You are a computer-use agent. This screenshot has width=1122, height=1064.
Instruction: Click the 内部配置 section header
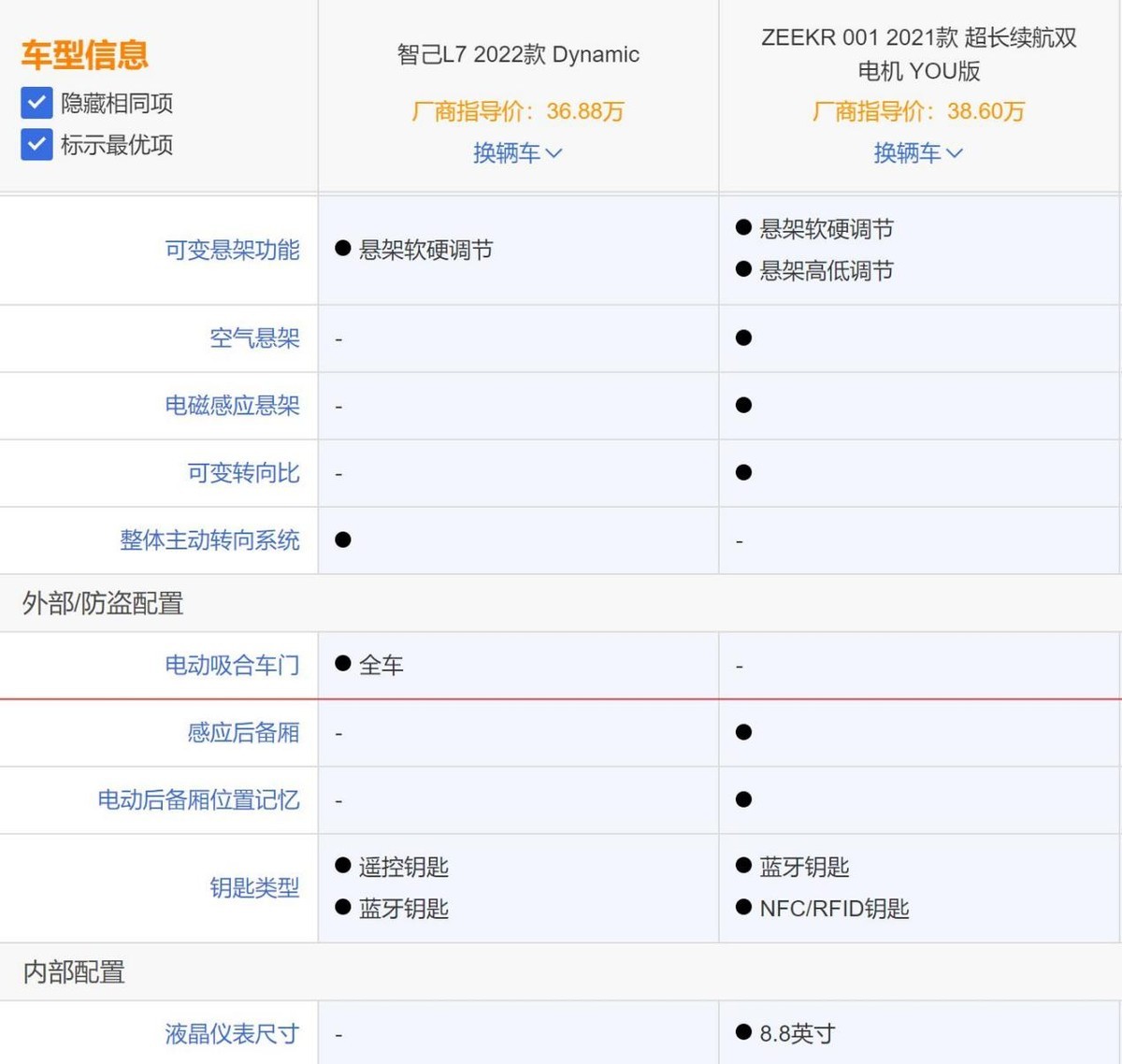[x=74, y=971]
